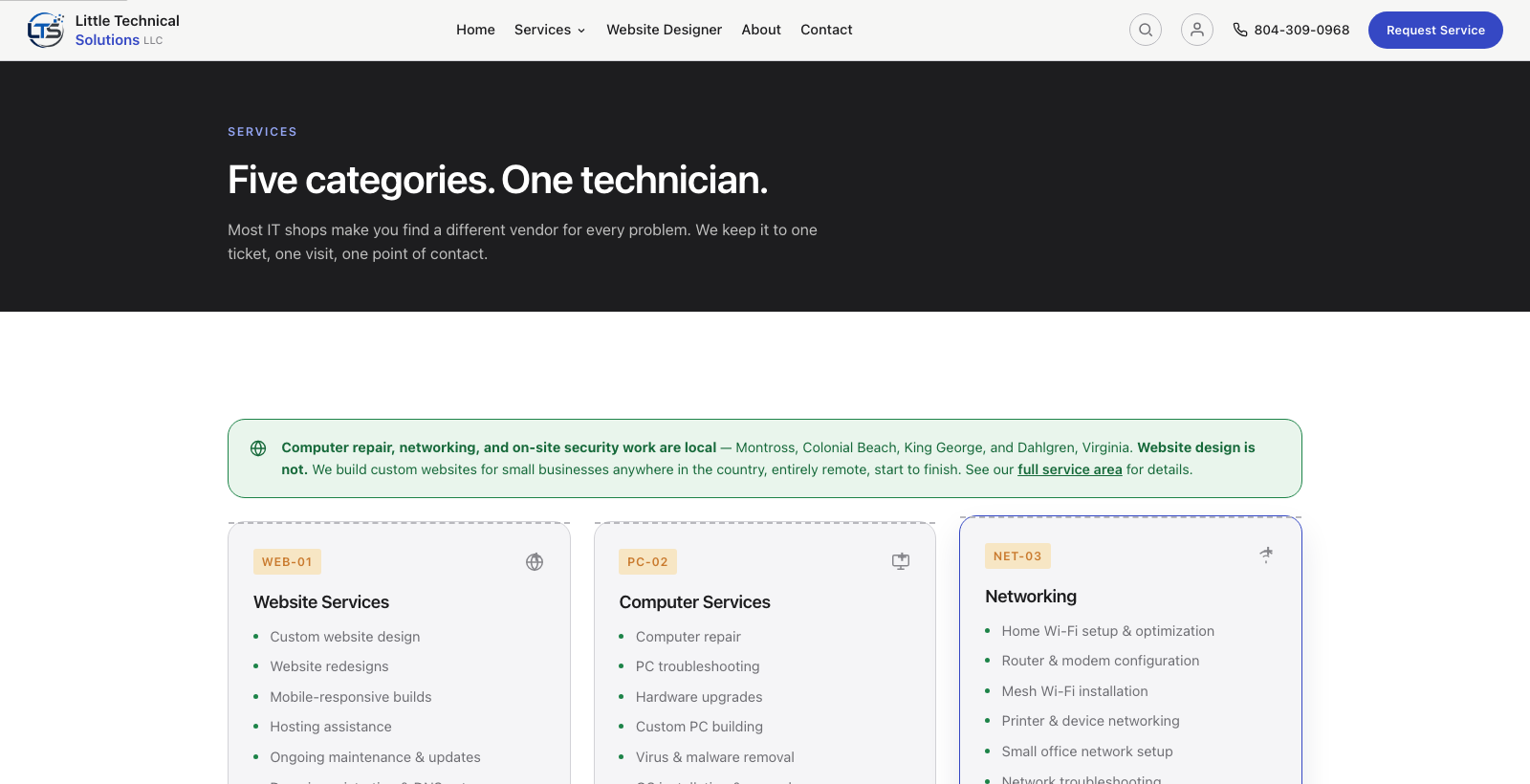1530x784 pixels.
Task: Click 'Virus & malware removal' item
Action: 714,757
